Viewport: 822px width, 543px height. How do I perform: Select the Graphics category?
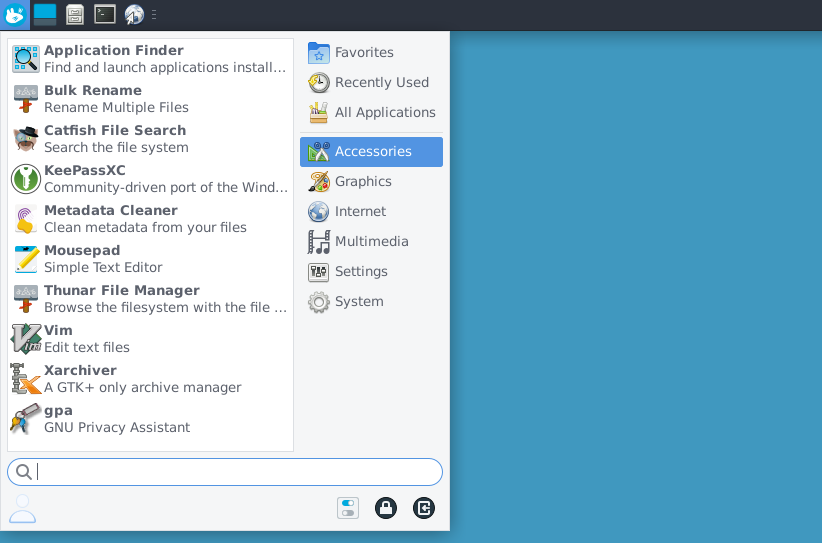(x=371, y=182)
